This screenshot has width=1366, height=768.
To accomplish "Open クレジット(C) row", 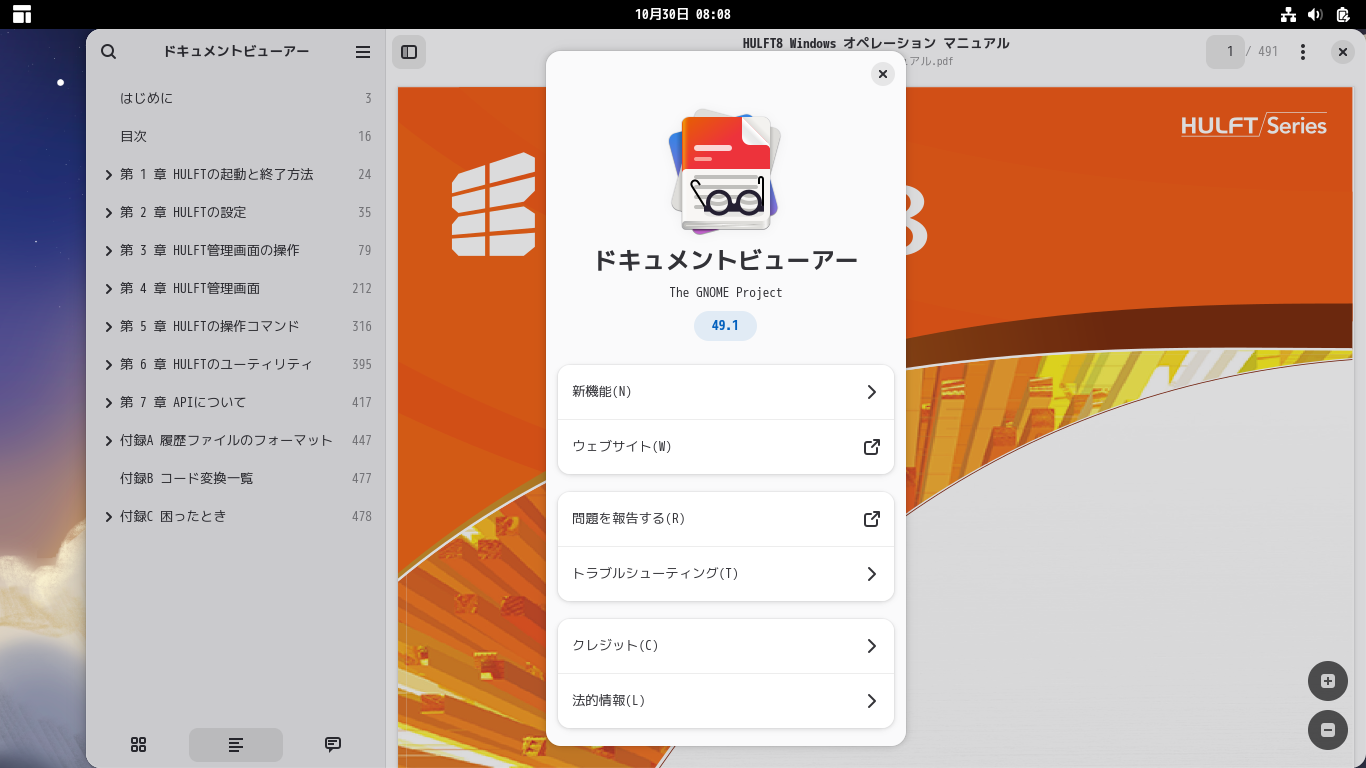I will [x=726, y=646].
